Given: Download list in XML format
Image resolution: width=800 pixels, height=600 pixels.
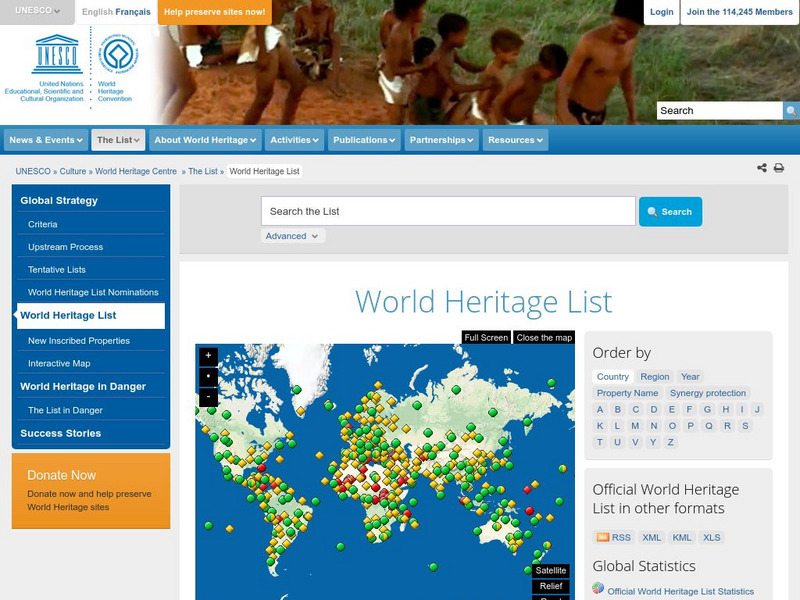Looking at the screenshot, I should point(651,537).
